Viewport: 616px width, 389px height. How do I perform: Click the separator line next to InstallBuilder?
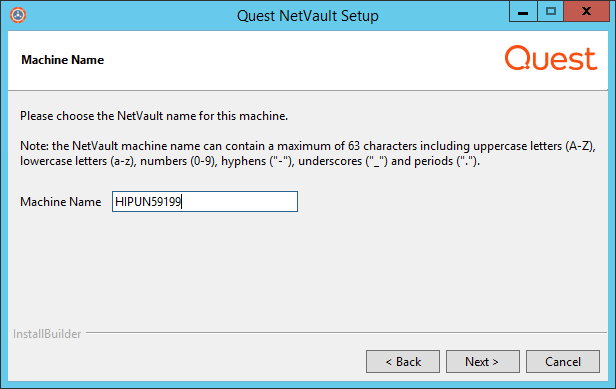(346, 333)
